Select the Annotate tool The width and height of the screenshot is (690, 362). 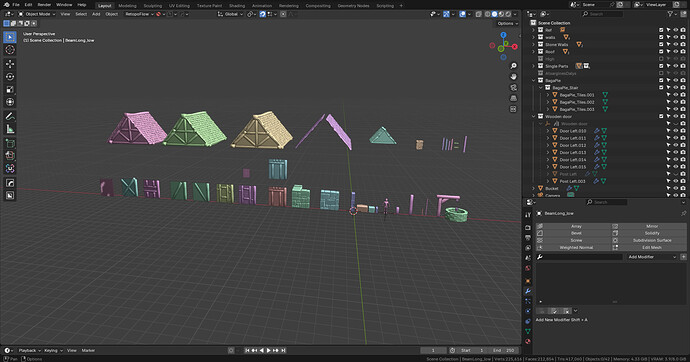coord(10,116)
